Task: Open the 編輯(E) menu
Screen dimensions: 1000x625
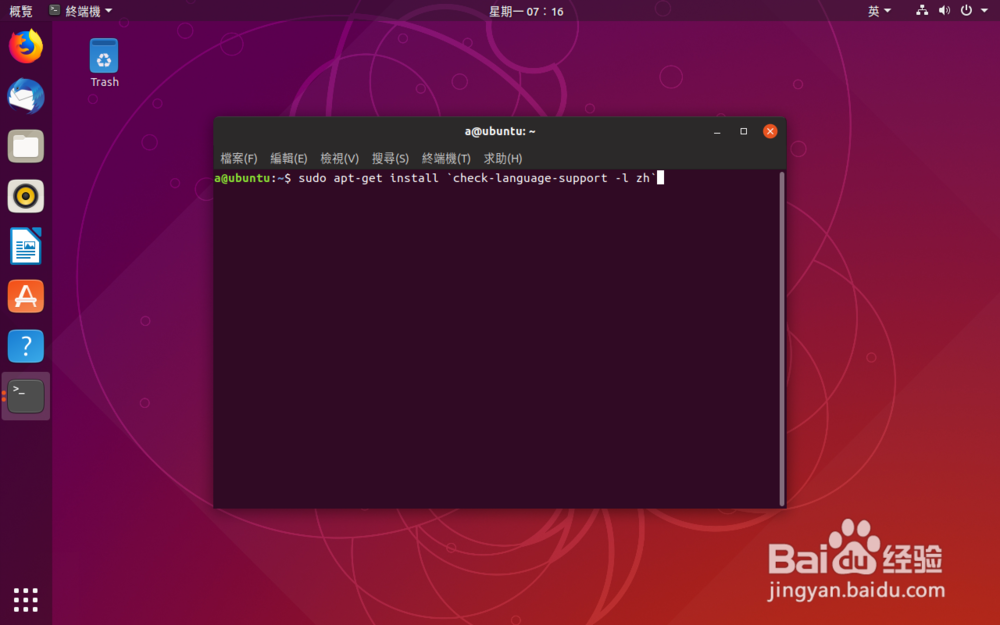Action: [x=288, y=158]
